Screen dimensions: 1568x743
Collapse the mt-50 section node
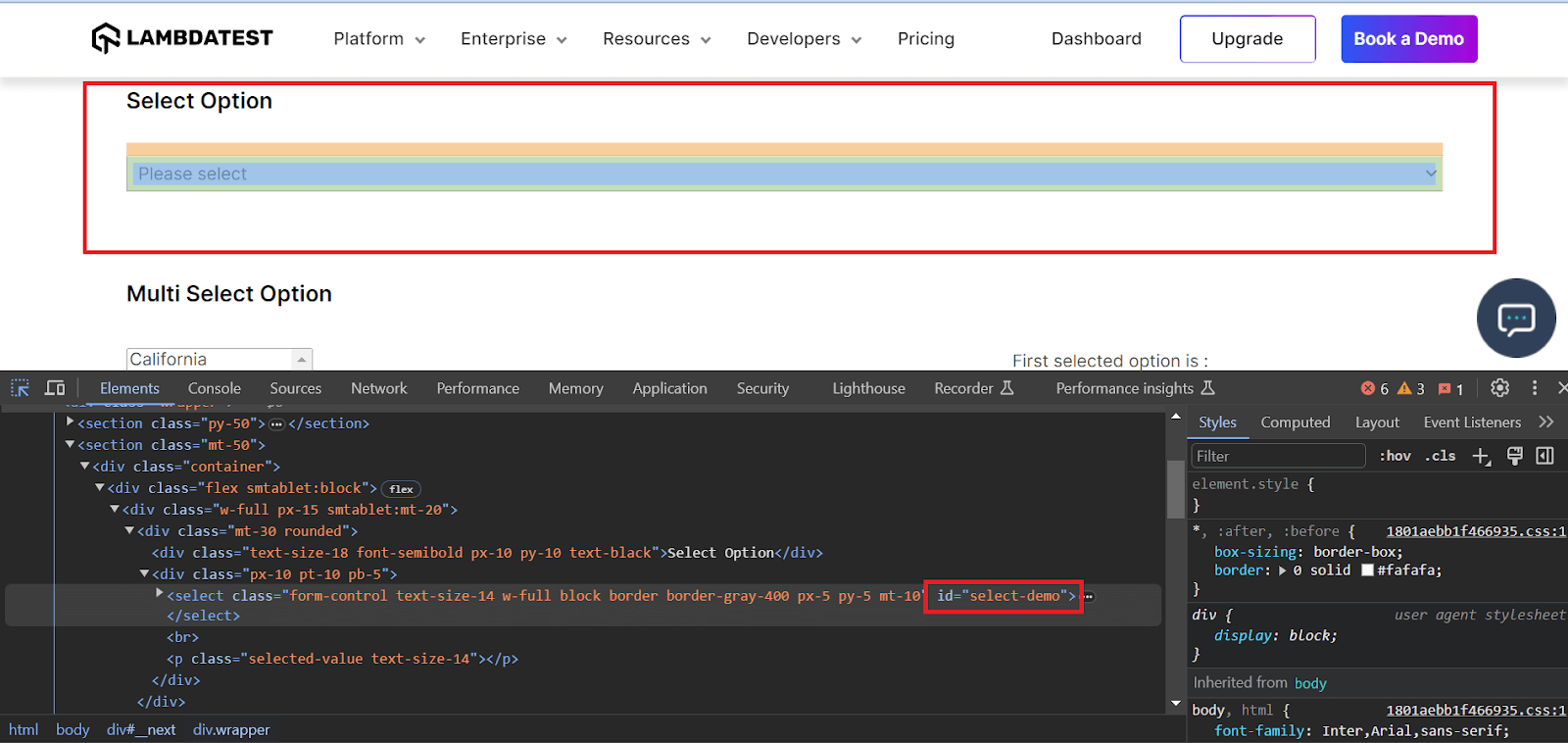(x=71, y=444)
